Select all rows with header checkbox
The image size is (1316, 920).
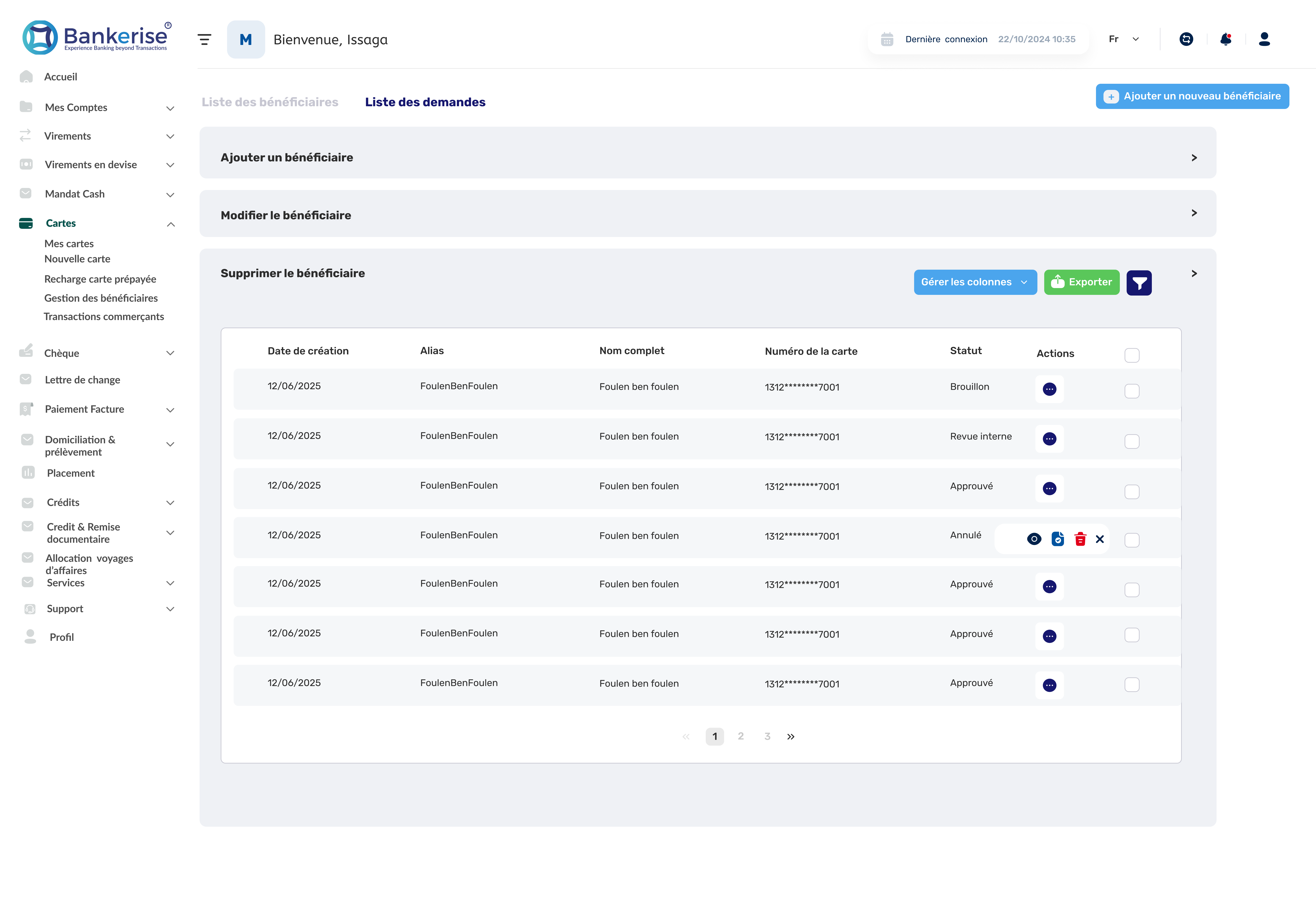(x=1132, y=355)
